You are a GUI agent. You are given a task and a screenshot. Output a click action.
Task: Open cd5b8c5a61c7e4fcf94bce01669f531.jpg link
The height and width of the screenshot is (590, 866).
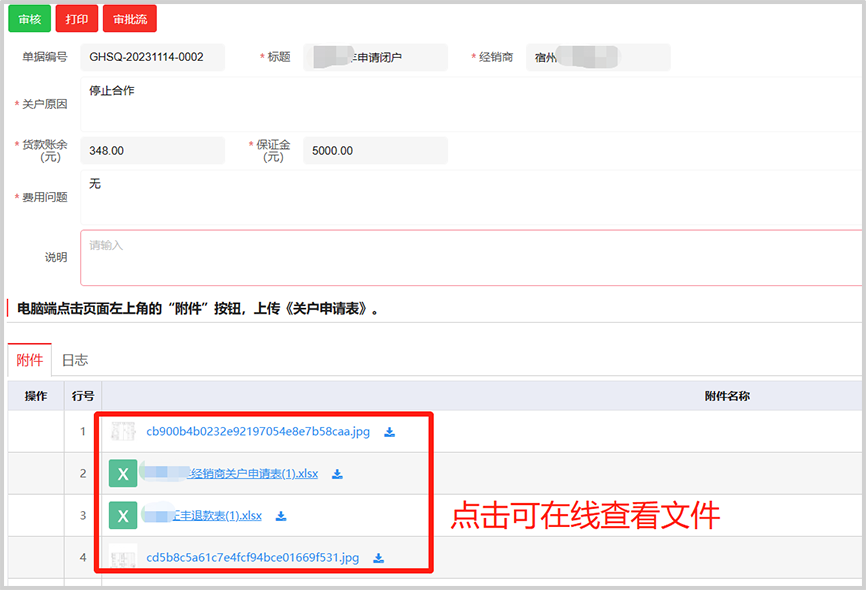(252, 558)
